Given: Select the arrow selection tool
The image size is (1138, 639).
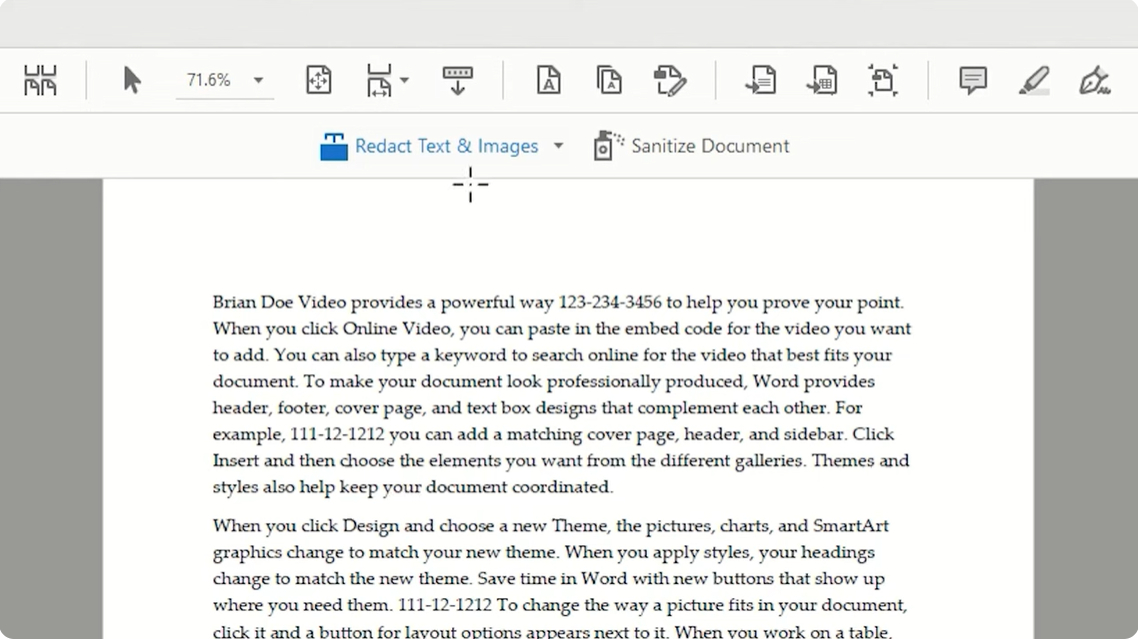Looking at the screenshot, I should [x=132, y=80].
